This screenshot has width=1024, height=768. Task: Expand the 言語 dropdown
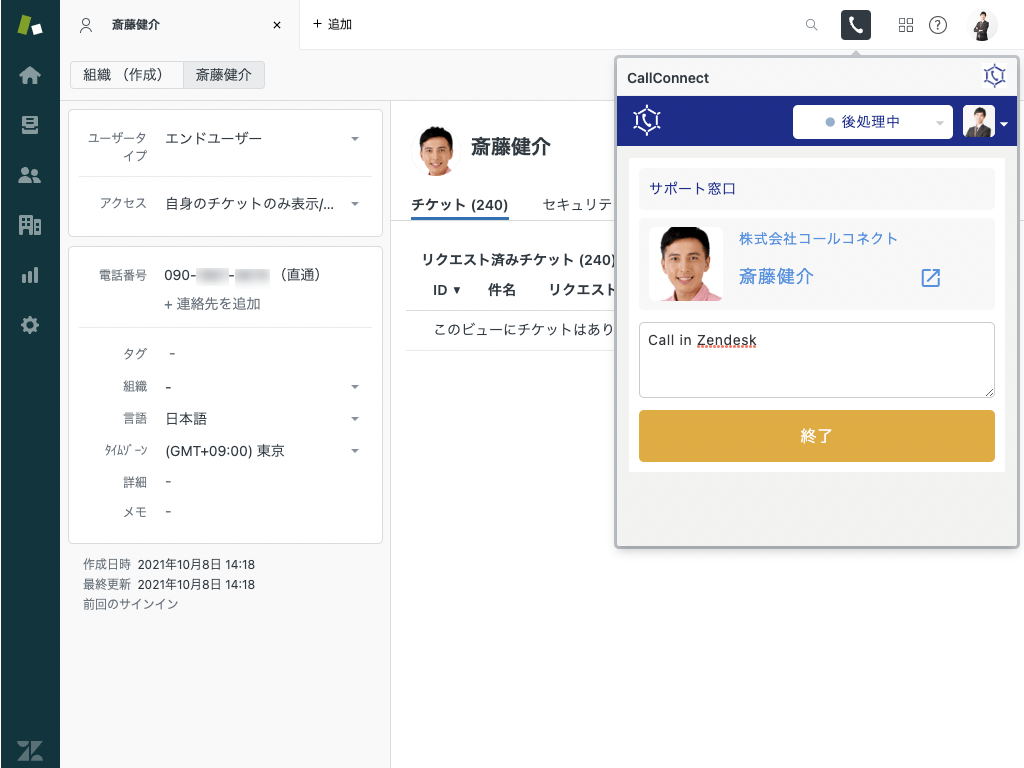[355, 419]
